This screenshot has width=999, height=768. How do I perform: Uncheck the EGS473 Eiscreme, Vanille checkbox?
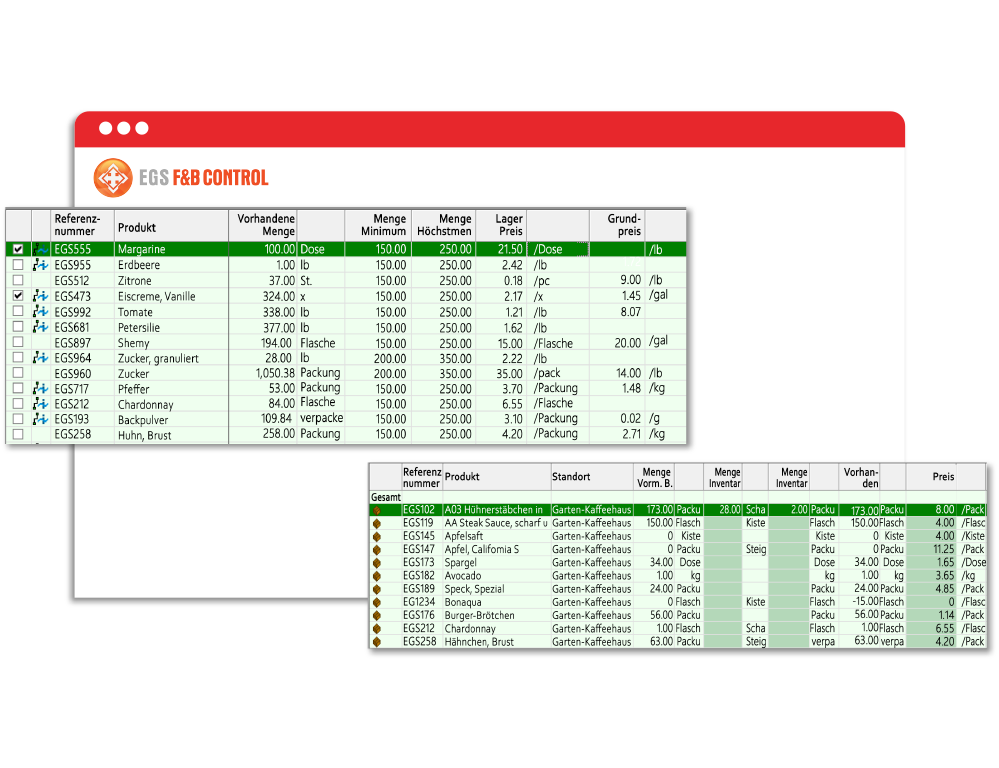tap(18, 296)
